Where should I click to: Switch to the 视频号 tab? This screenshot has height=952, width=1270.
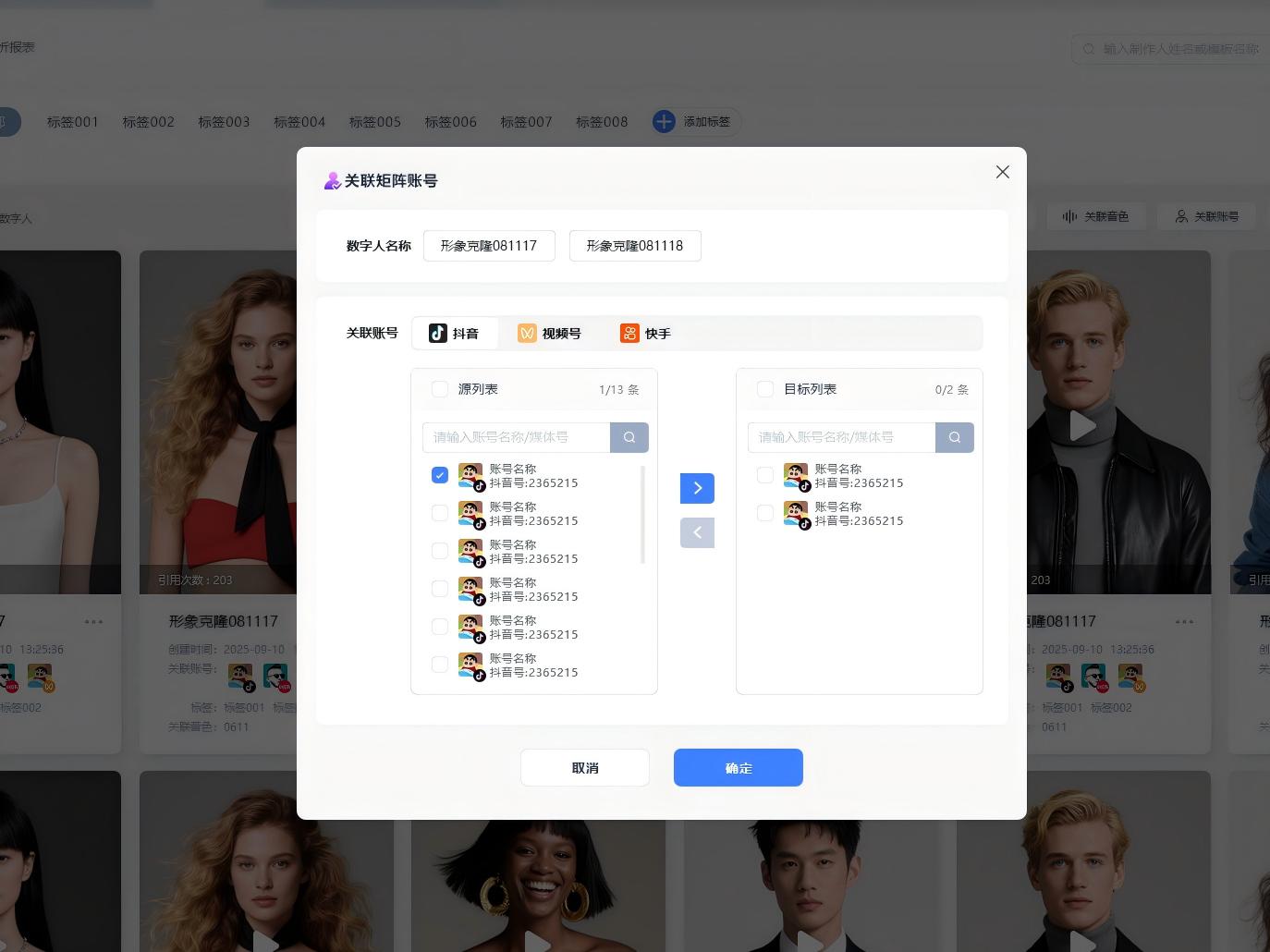[x=550, y=334]
